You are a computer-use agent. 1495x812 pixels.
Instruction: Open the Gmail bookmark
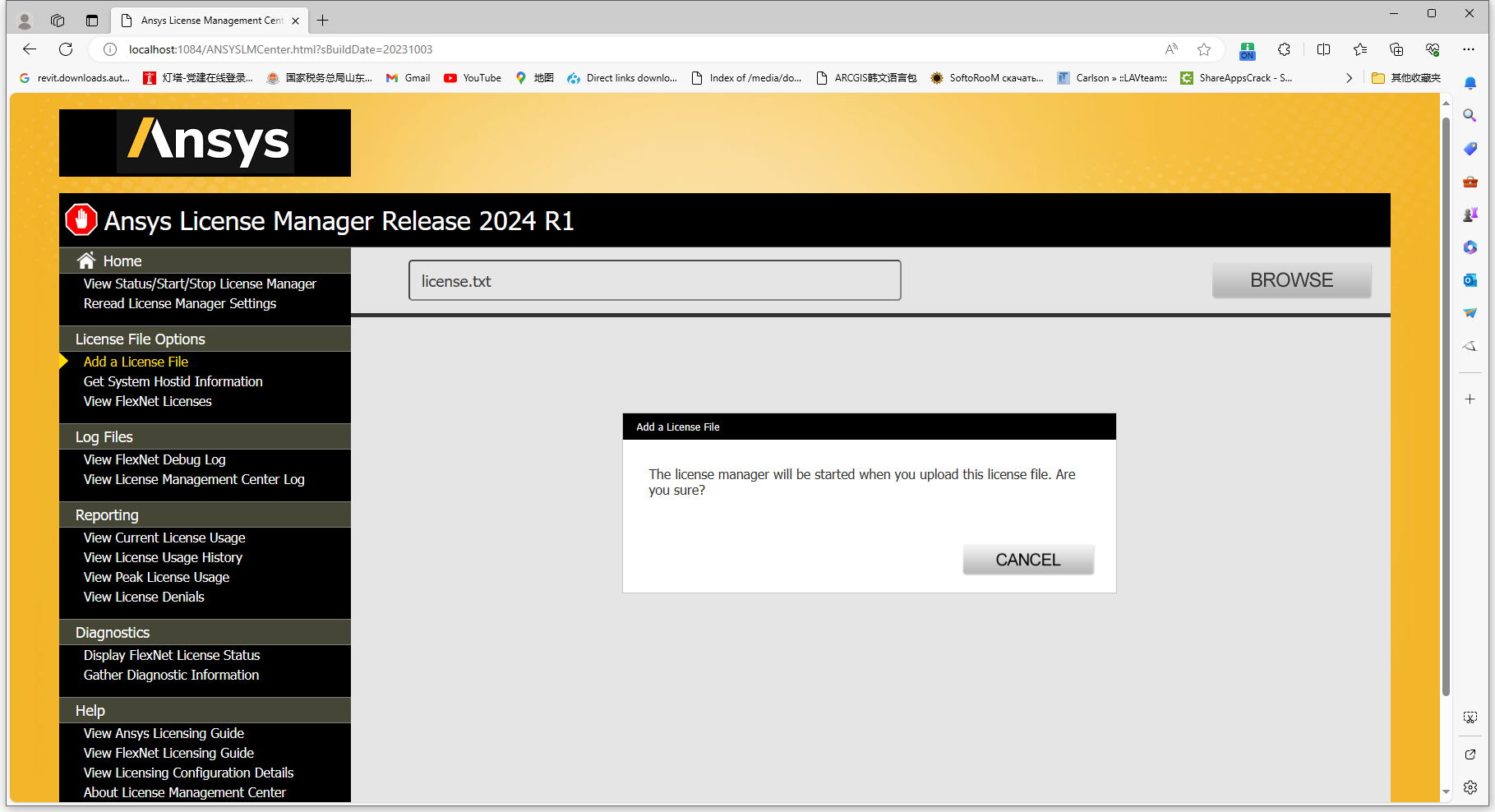coord(408,78)
